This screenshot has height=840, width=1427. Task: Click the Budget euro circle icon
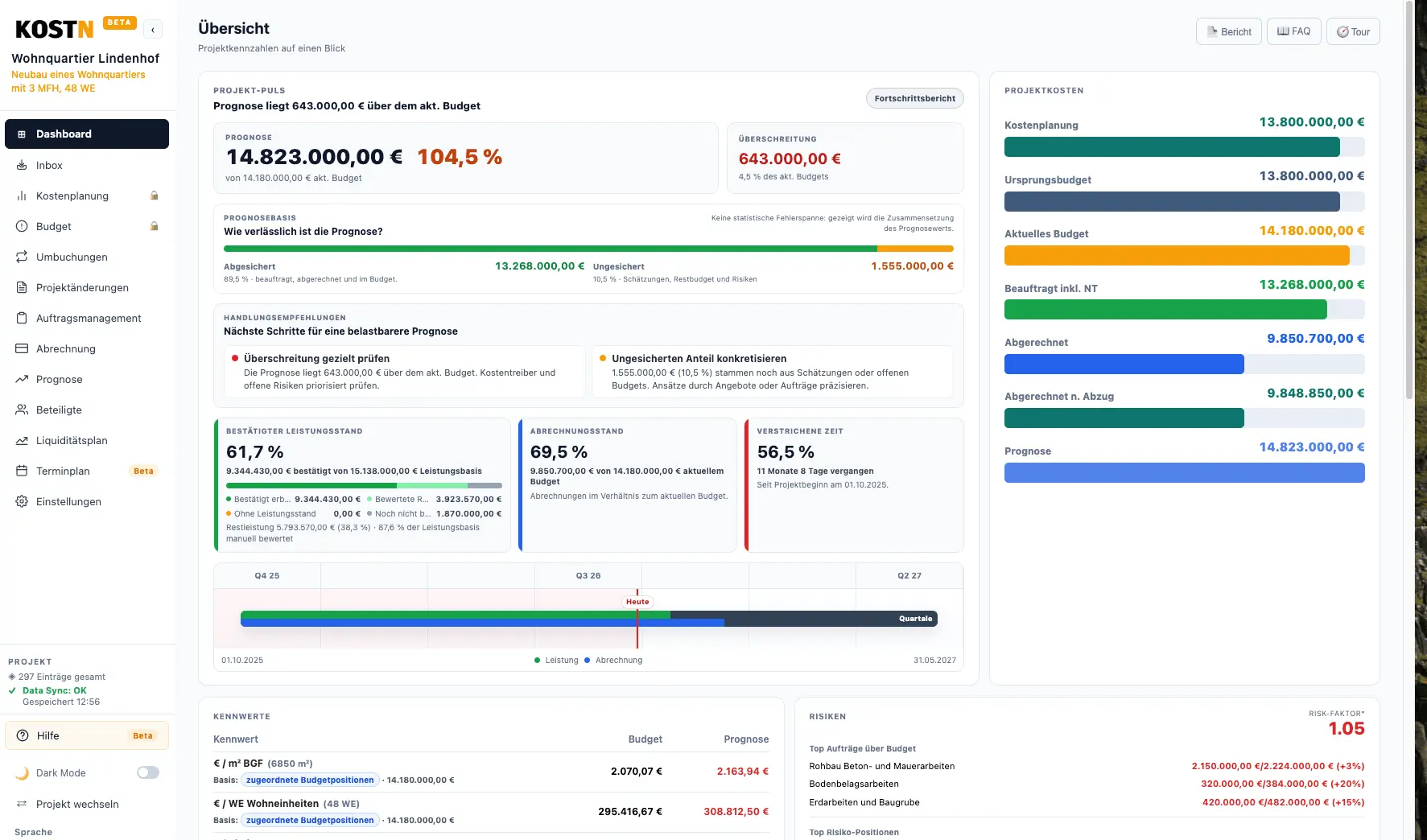[22, 226]
